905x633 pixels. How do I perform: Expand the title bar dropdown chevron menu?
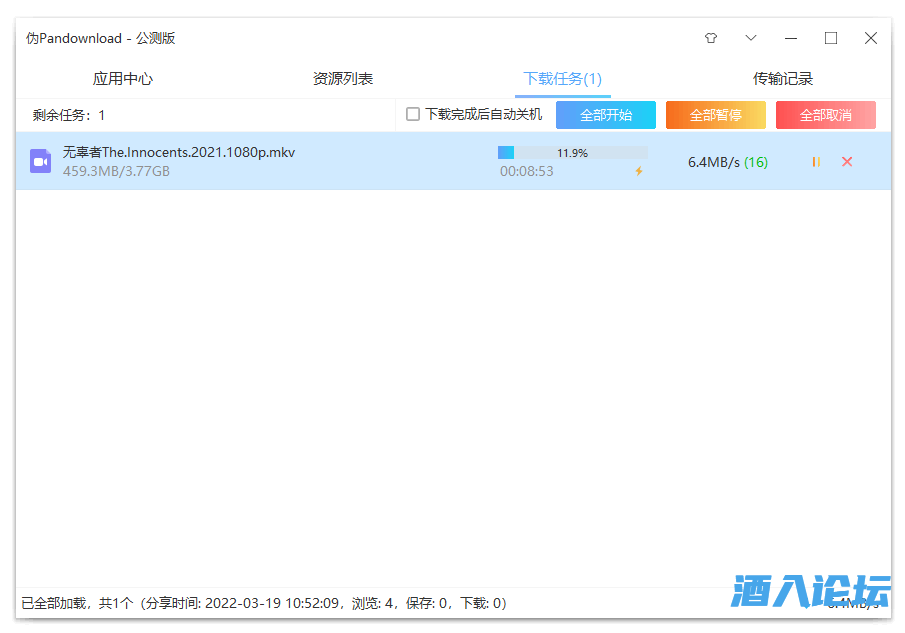click(751, 38)
